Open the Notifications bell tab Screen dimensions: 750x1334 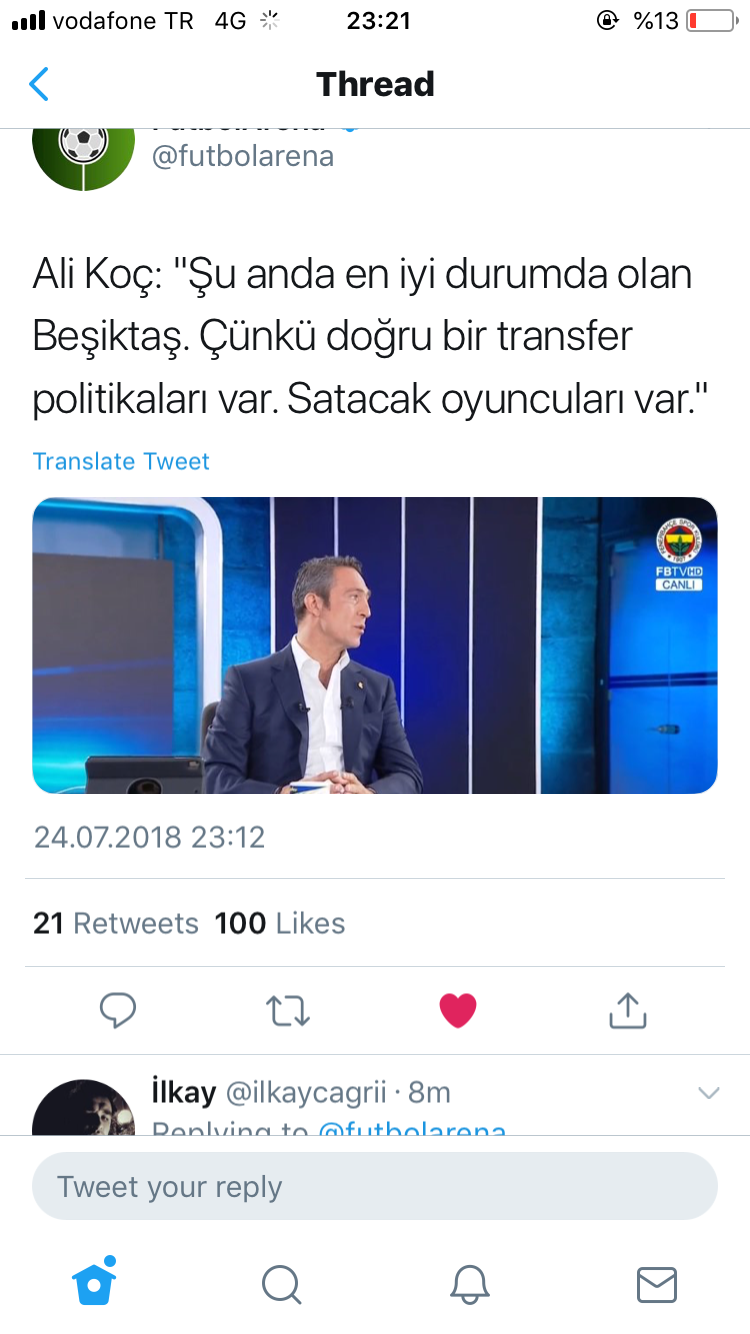coord(469,1284)
